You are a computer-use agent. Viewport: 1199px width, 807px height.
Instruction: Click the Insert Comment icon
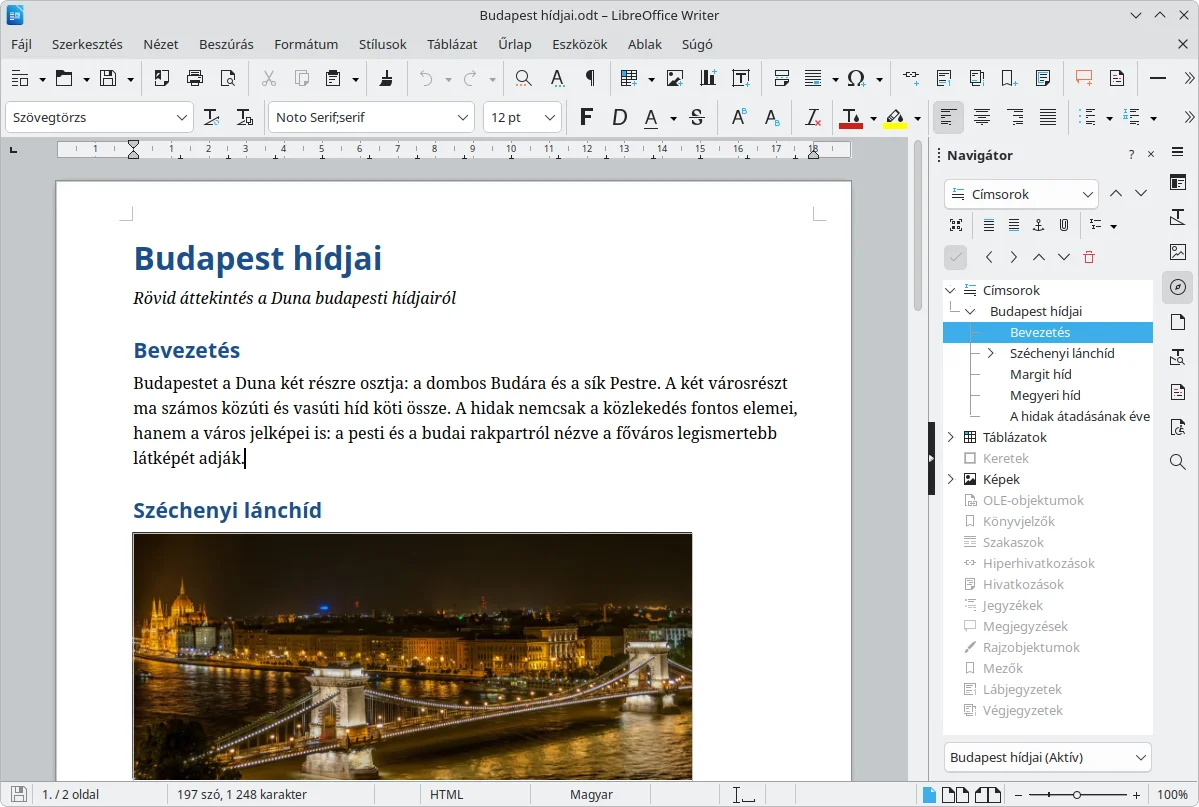click(x=1084, y=77)
